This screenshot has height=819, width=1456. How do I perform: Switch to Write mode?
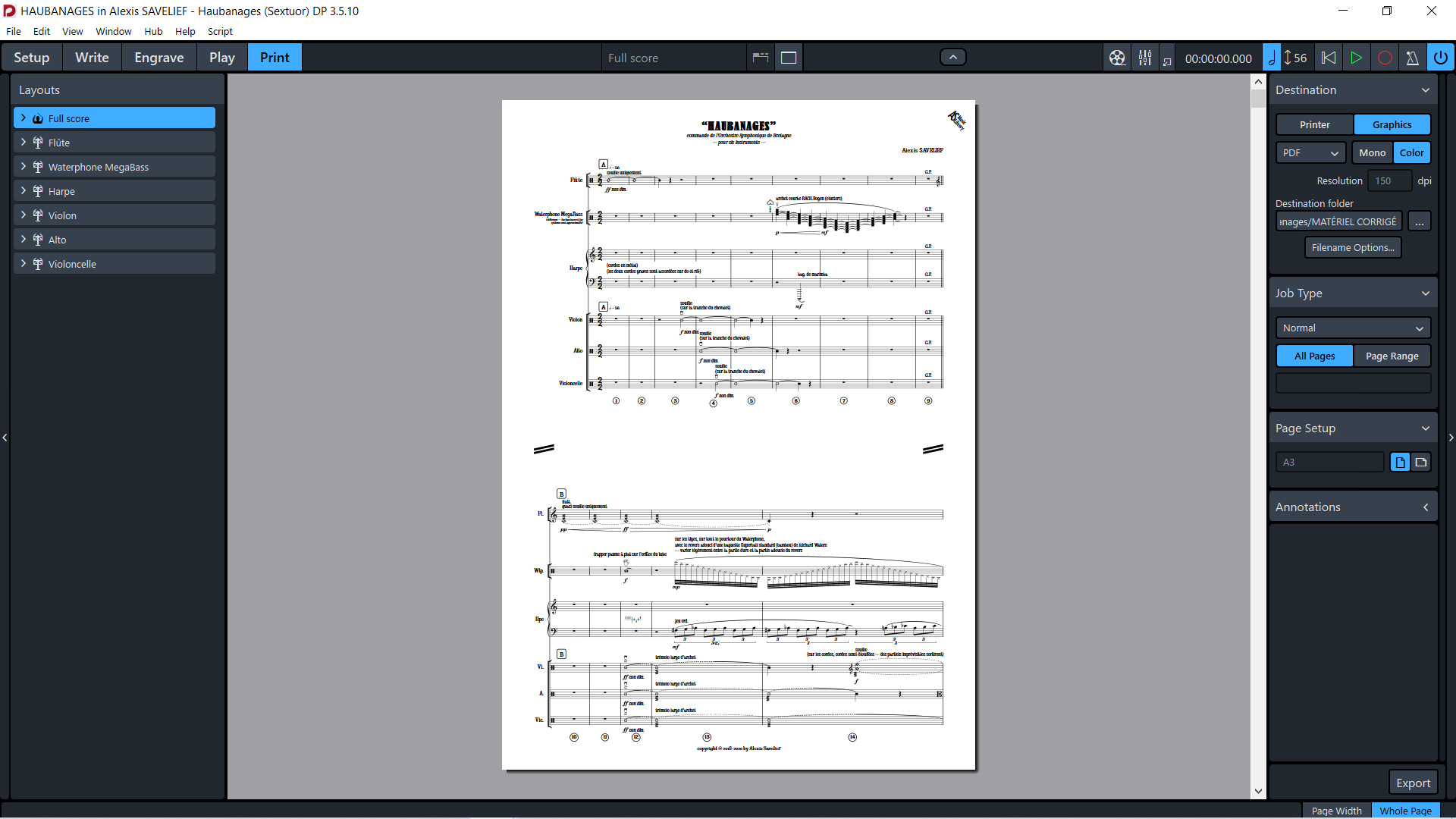pos(92,58)
